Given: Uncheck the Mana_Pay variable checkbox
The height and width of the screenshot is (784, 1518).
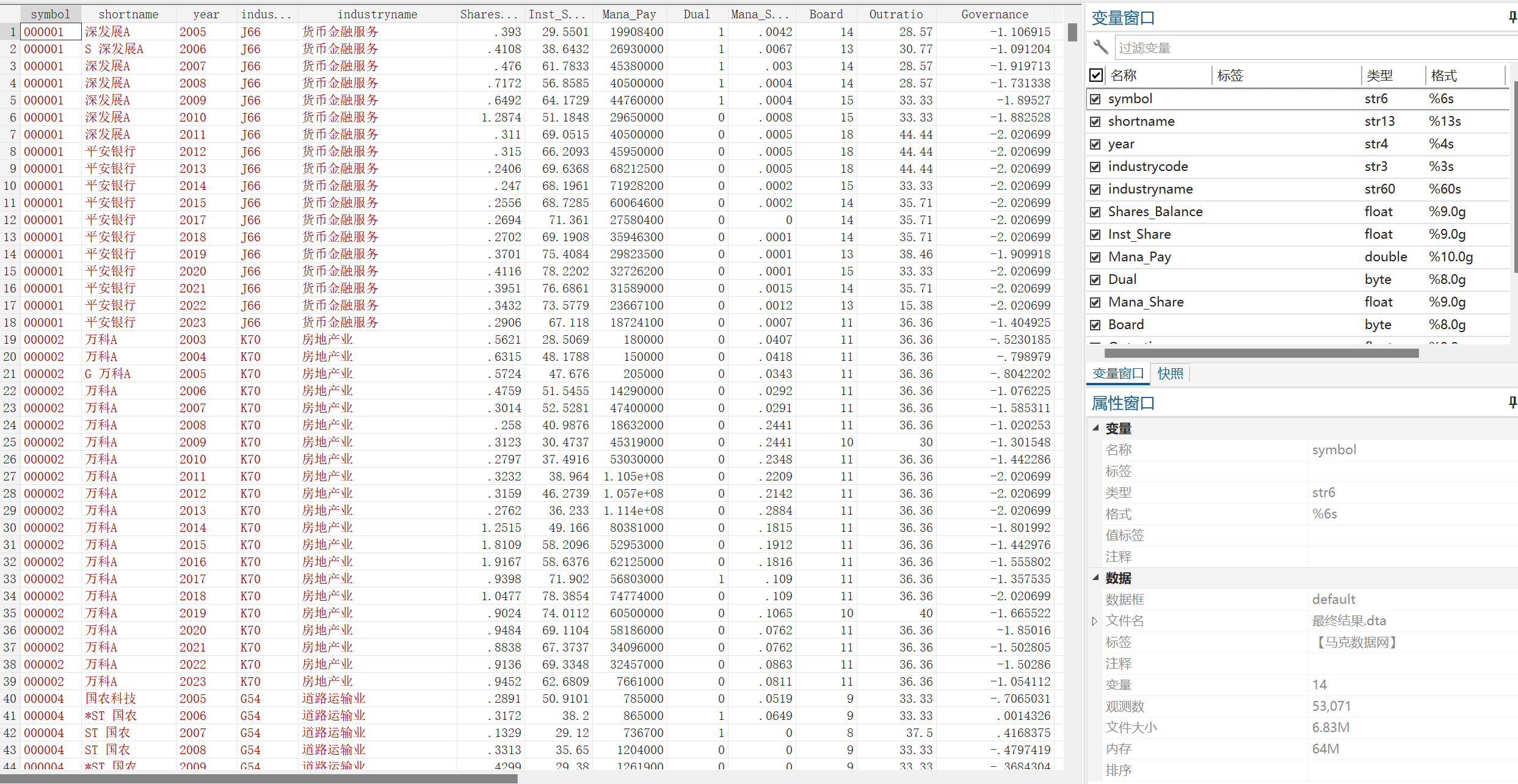Looking at the screenshot, I should click(1095, 257).
